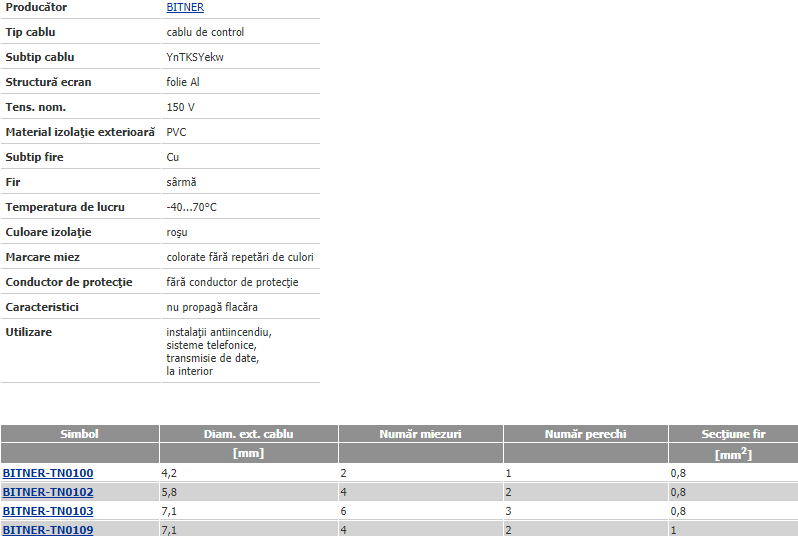The image size is (798, 536).
Task: Select the subtype text 'YnTKSYekw'
Action: click(195, 57)
